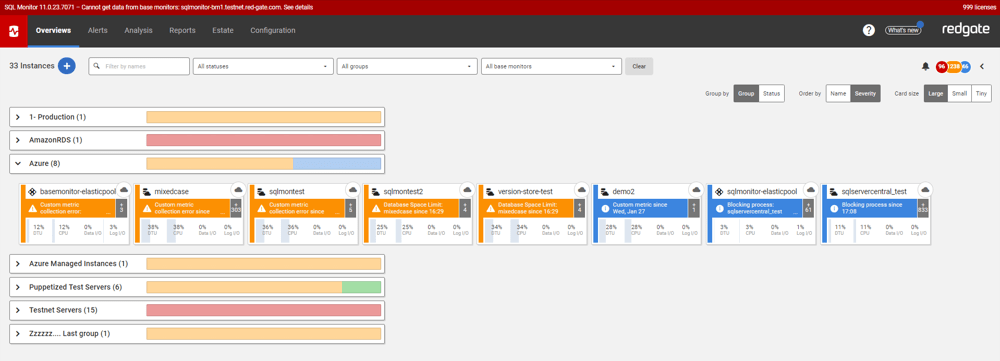This screenshot has height=361, width=1000.
Task: Set card size to Tiny
Action: click(x=981, y=94)
